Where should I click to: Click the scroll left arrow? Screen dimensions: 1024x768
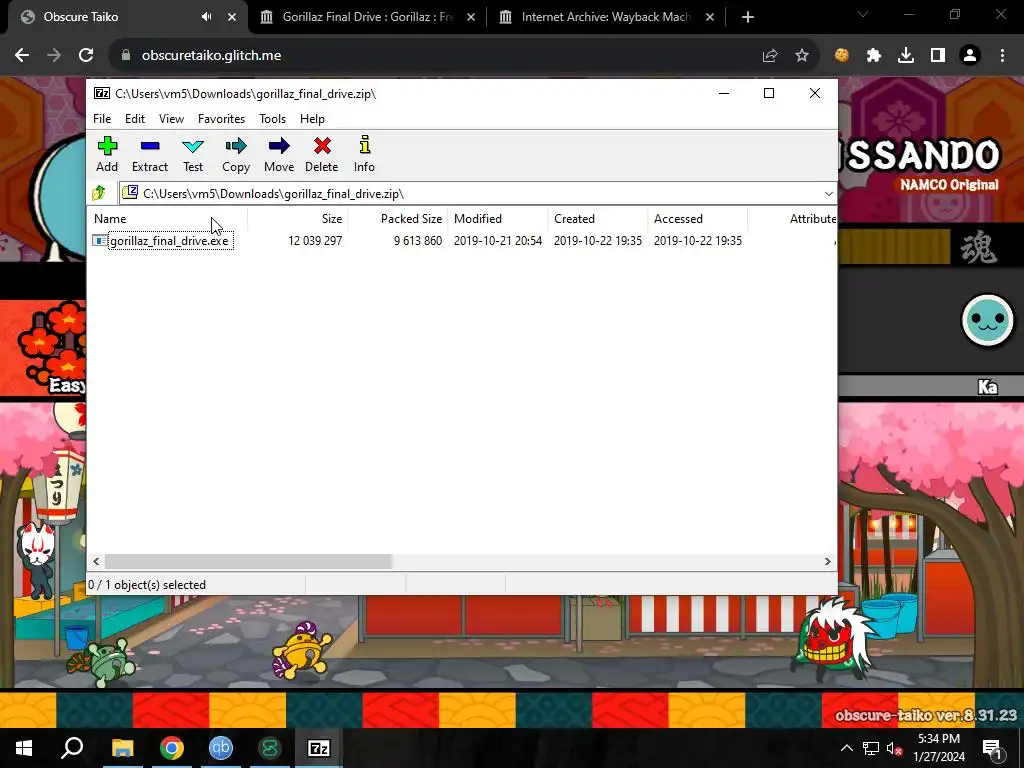(x=97, y=561)
